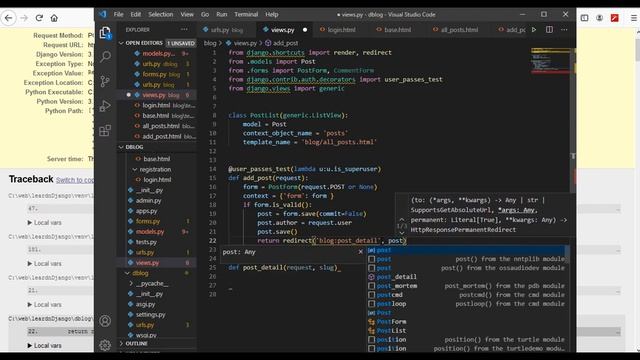640x360 pixels.
Task: Open the Search view in the activity bar
Action: tap(105, 56)
